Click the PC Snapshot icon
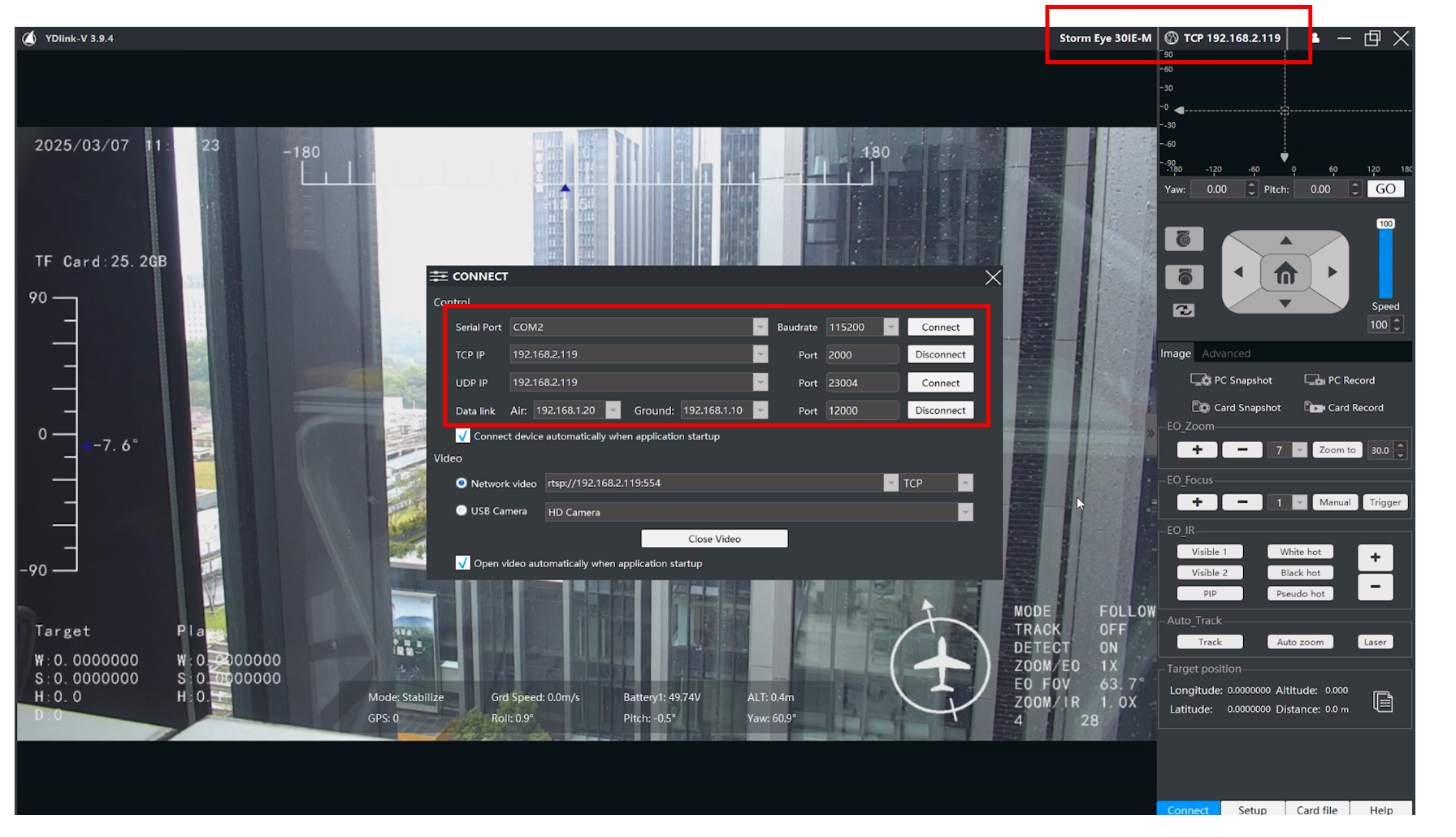 point(1200,380)
